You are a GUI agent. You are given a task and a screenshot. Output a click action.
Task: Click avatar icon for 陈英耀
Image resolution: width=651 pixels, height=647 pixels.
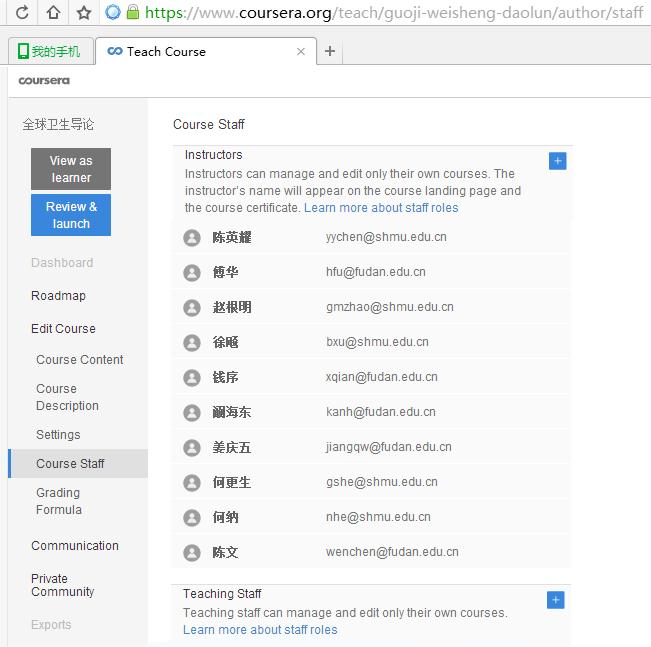(192, 238)
